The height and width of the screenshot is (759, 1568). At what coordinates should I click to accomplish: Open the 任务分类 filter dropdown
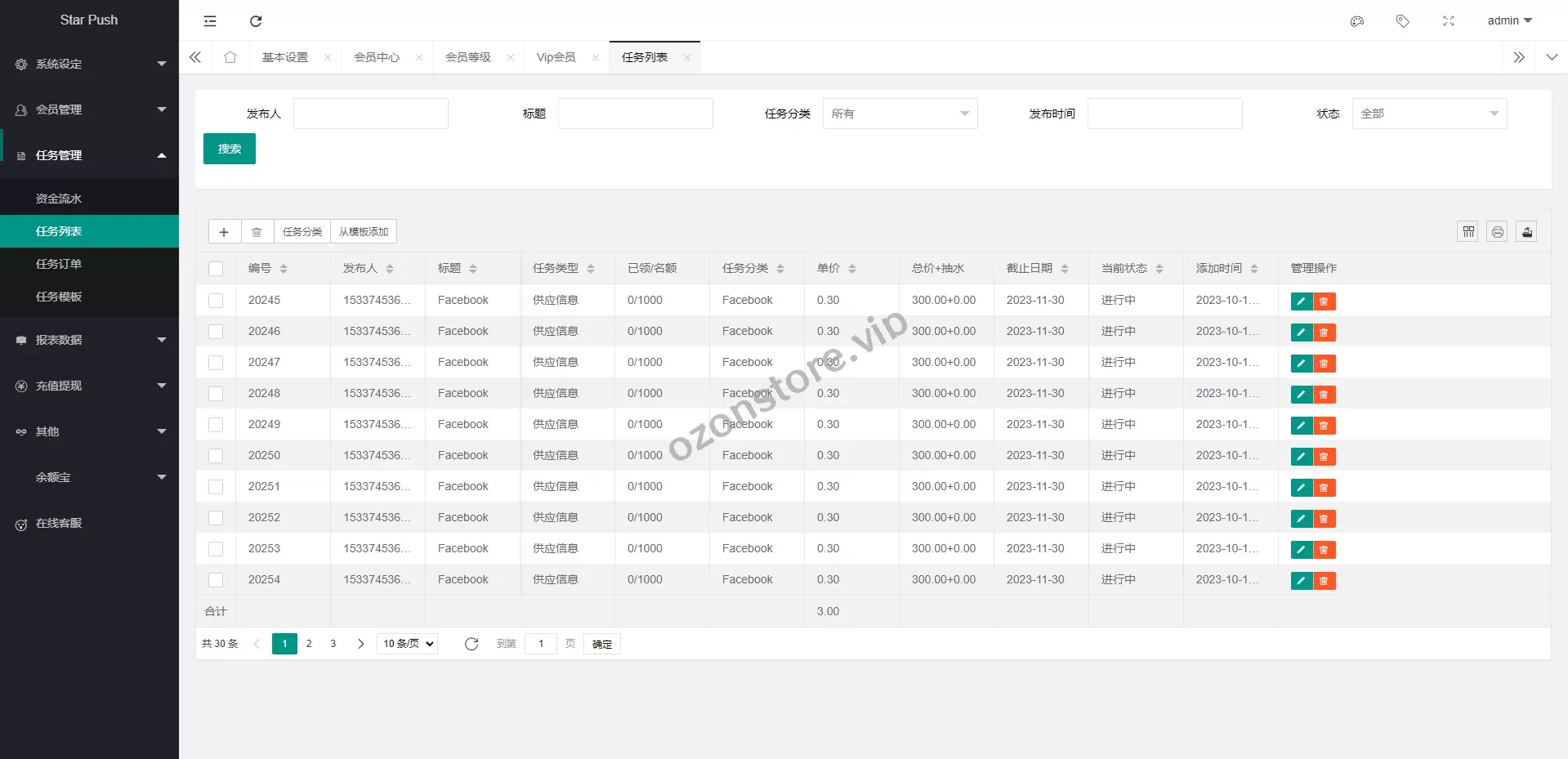900,114
